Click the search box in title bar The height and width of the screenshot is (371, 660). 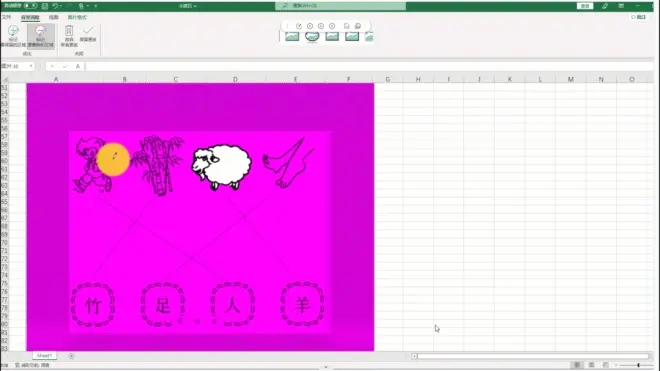(341, 6)
